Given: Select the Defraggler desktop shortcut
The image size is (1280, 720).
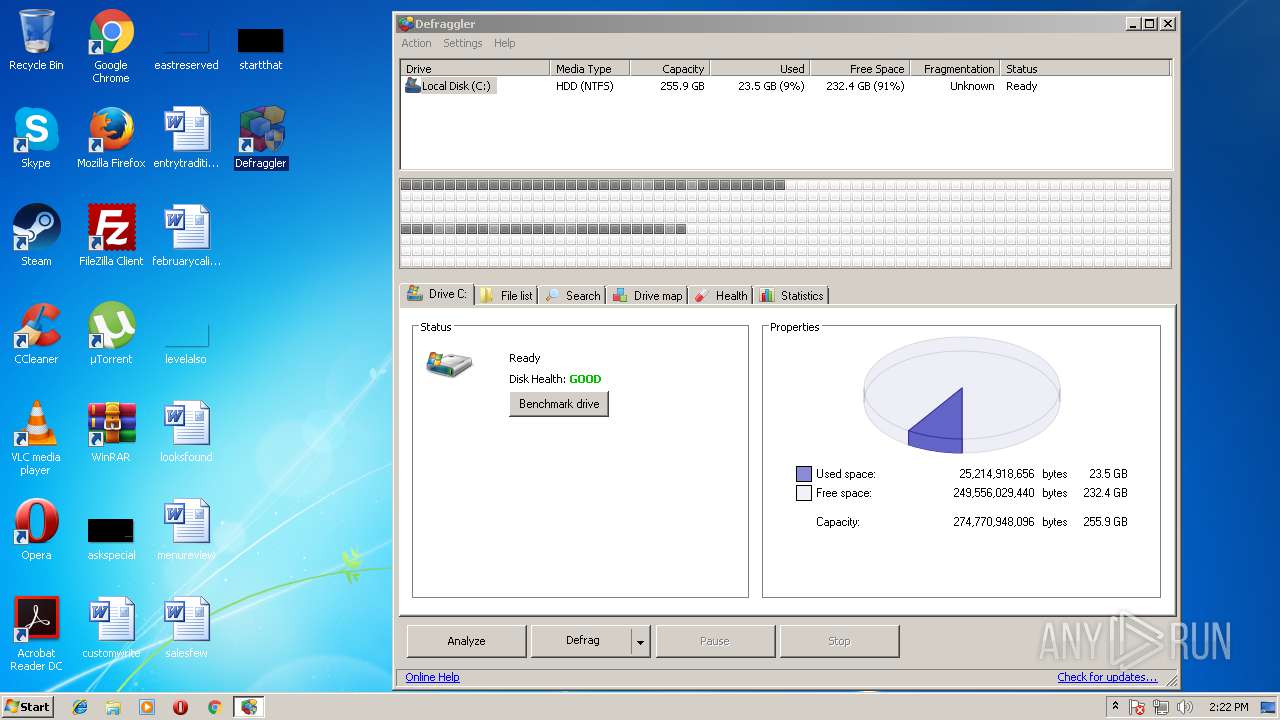Looking at the screenshot, I should 261,138.
